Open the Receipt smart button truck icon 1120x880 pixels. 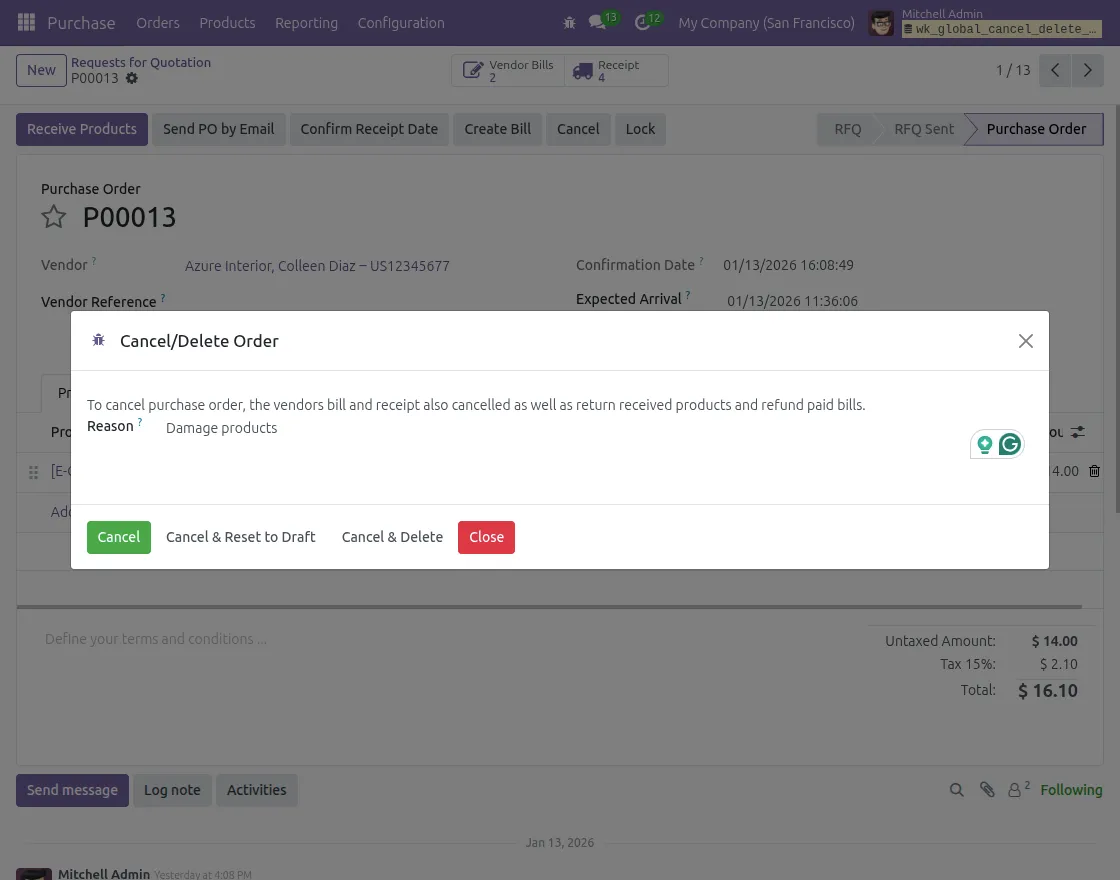583,70
